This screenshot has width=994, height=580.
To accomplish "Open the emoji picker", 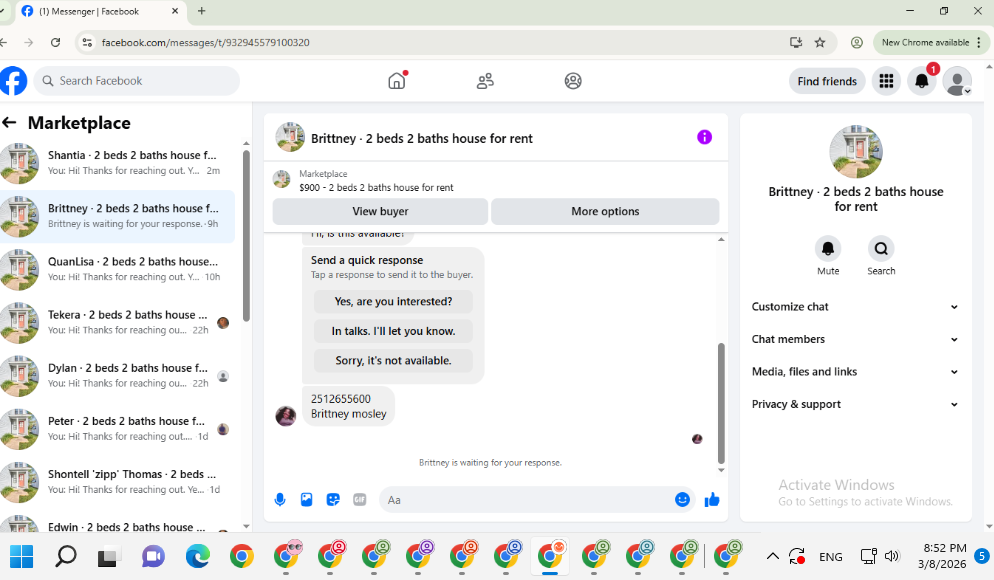I will (682, 499).
